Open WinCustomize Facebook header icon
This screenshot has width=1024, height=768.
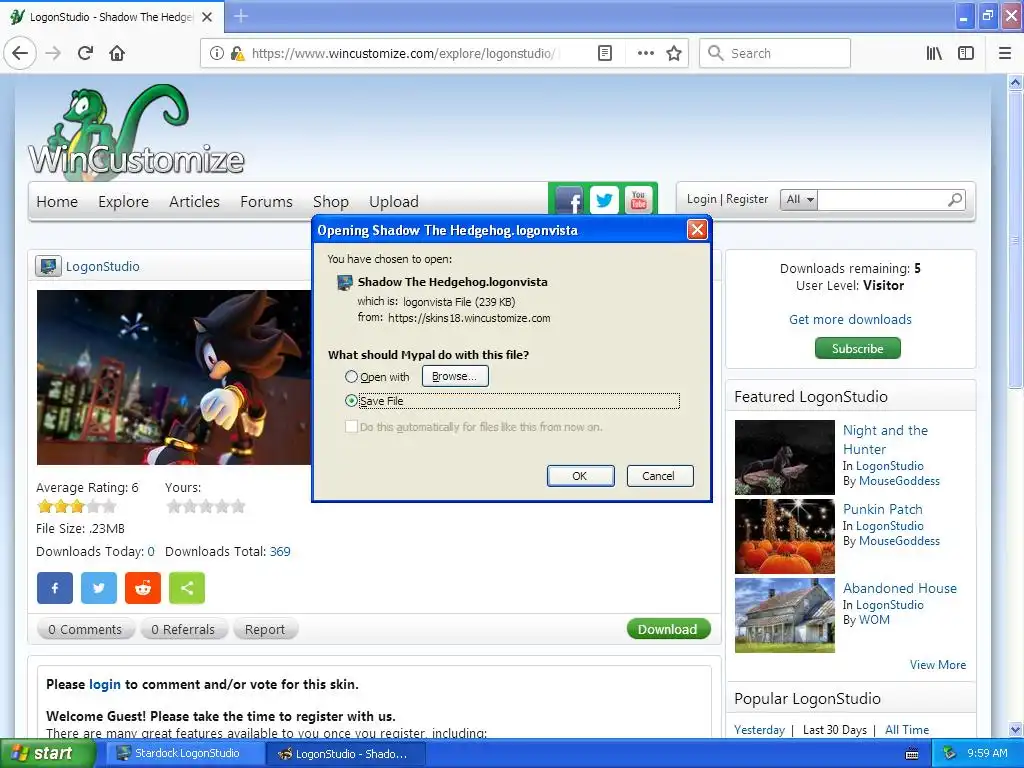click(x=569, y=200)
